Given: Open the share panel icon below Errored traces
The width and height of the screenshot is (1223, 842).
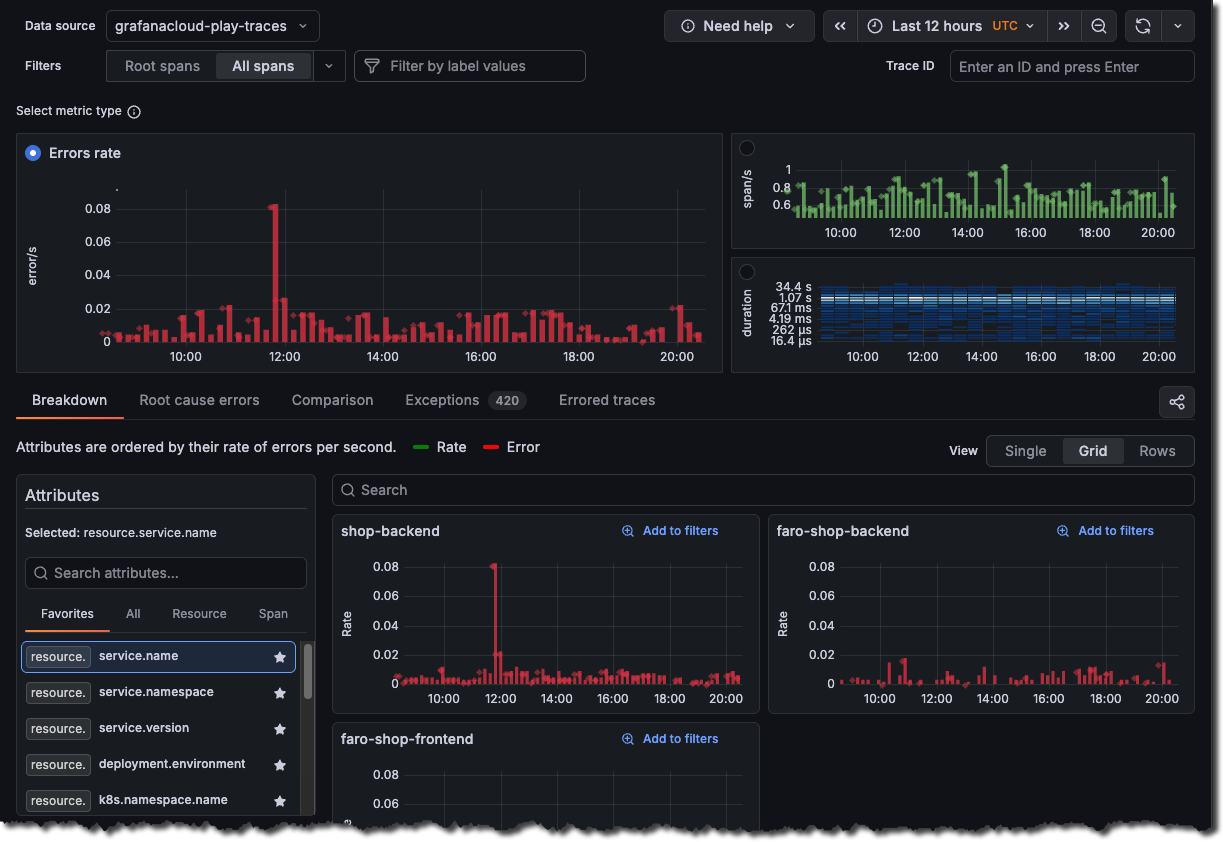Looking at the screenshot, I should [x=1176, y=402].
